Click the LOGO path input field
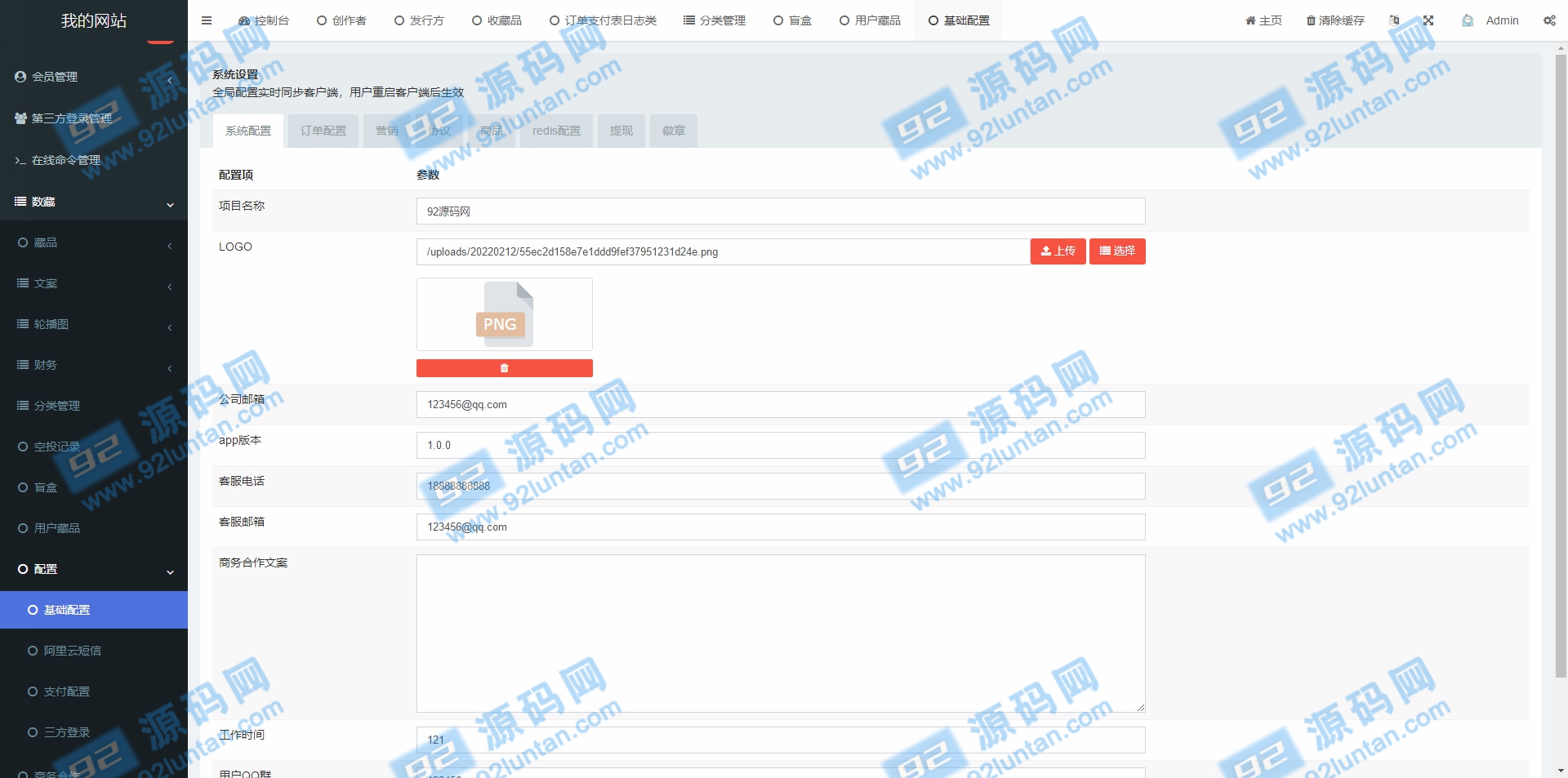The image size is (1568, 778). point(724,251)
